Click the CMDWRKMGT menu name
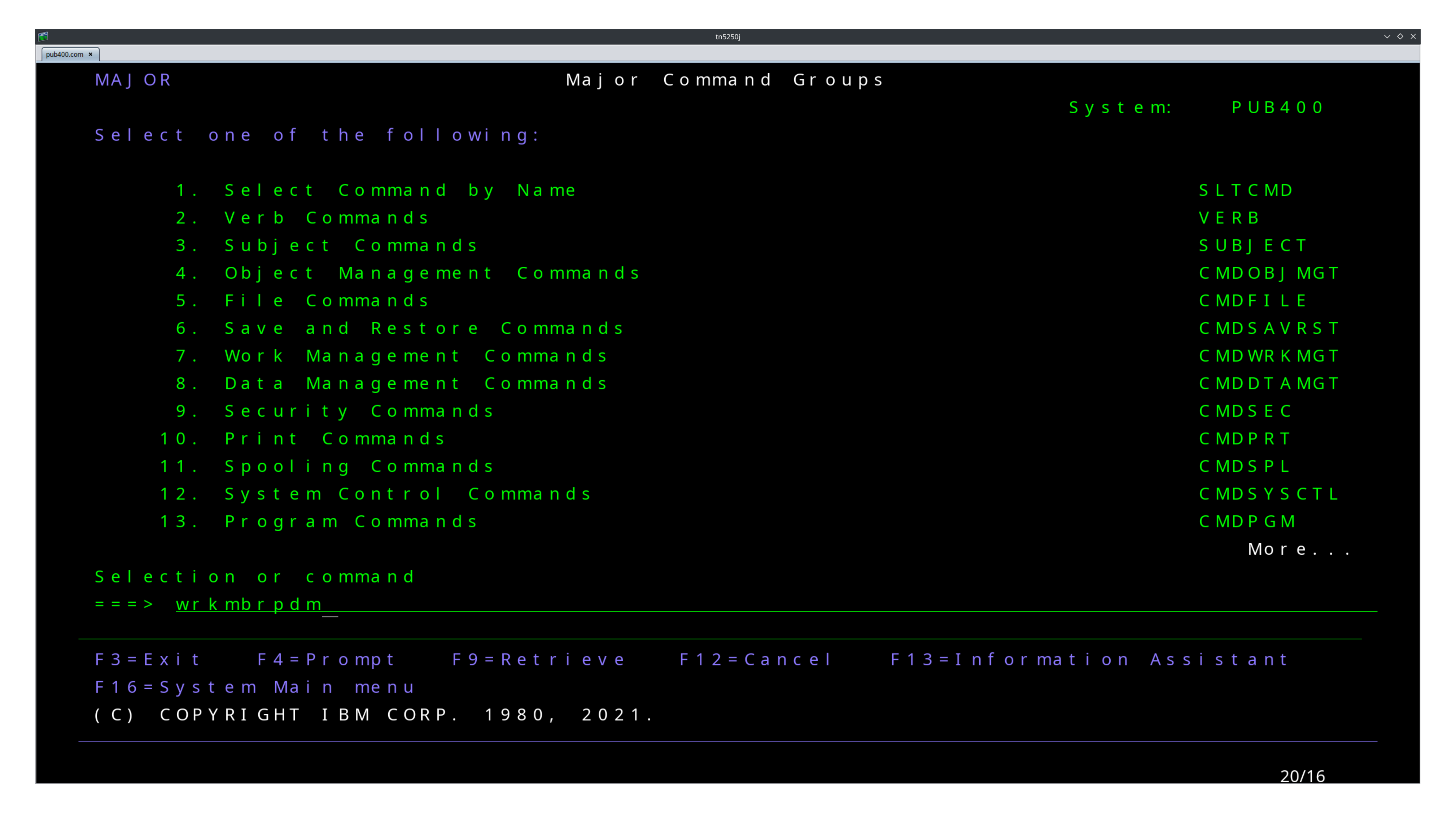Image resolution: width=1456 pixels, height=826 pixels. [x=1269, y=356]
